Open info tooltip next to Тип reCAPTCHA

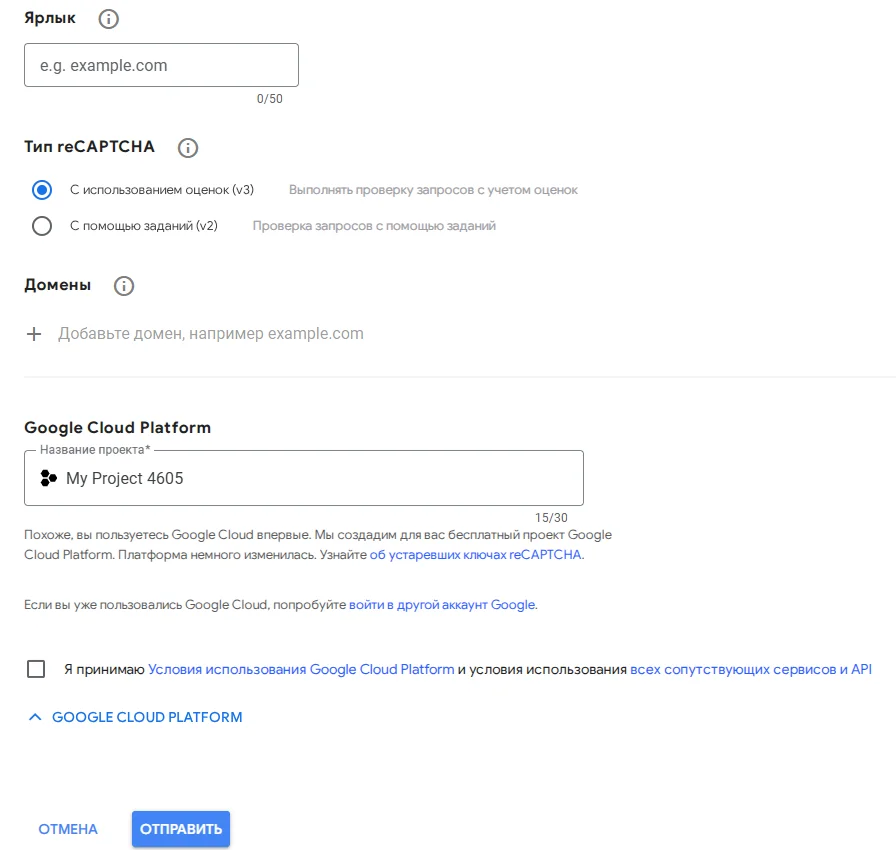click(187, 148)
